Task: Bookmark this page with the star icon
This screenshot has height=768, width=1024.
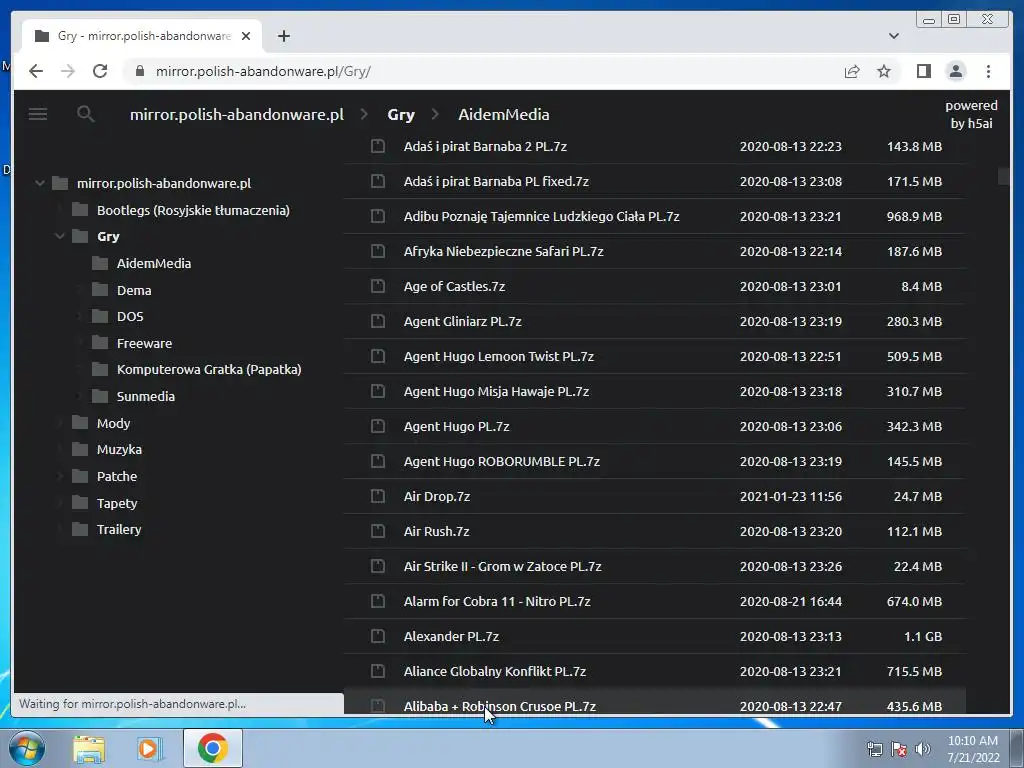Action: pos(884,71)
